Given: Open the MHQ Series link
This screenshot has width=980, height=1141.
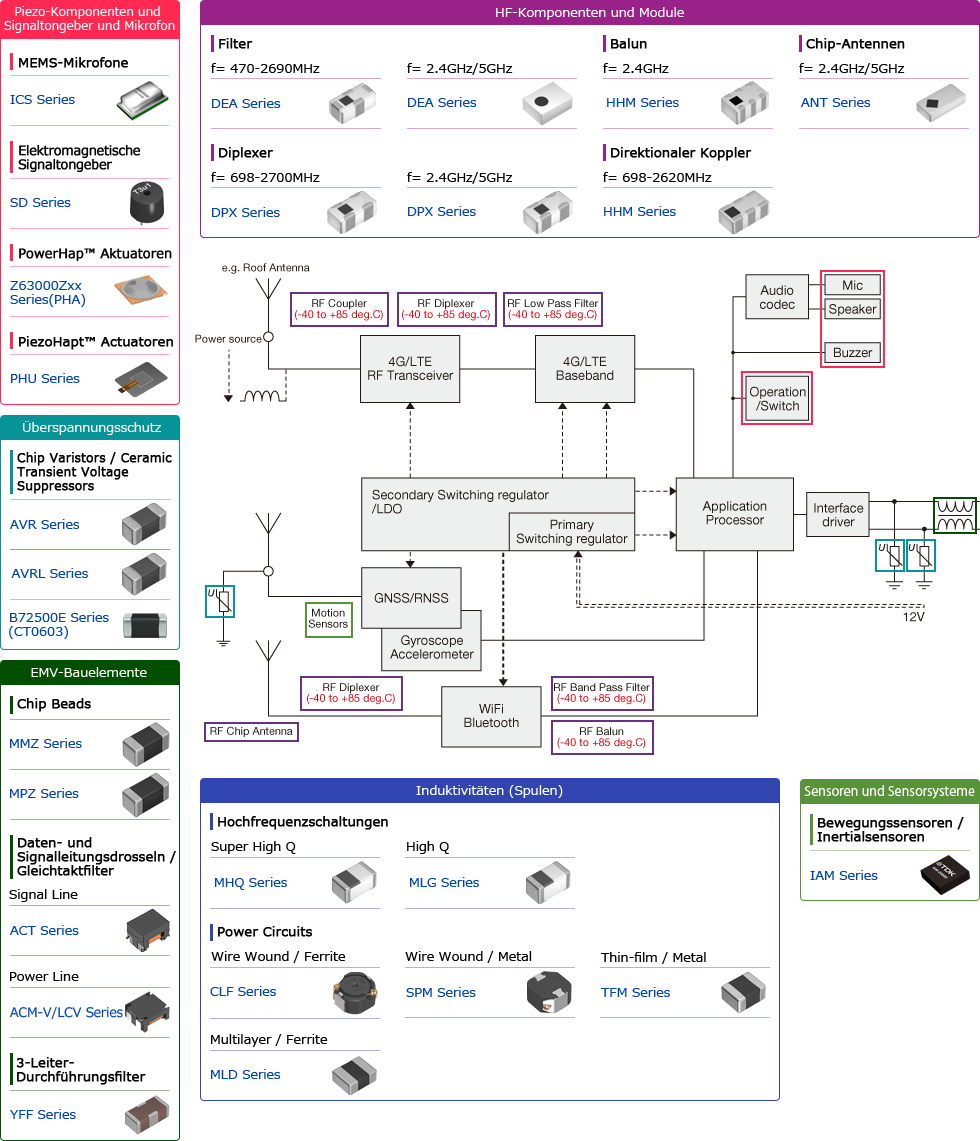Looking at the screenshot, I should click(x=250, y=882).
